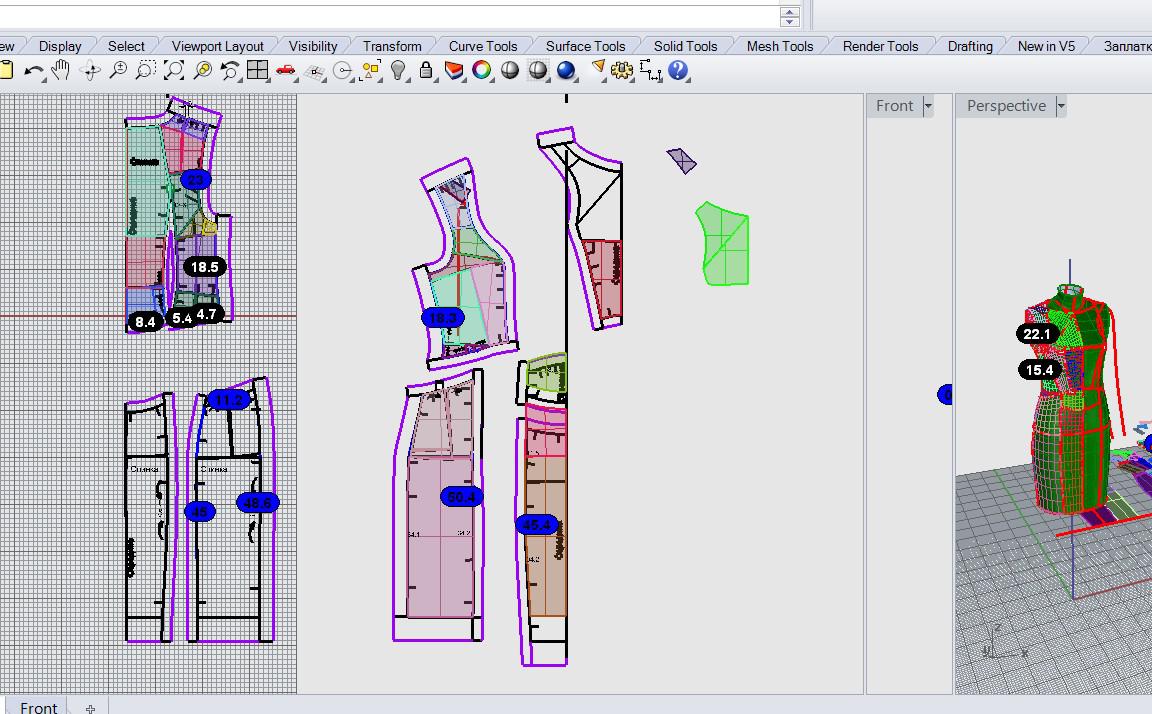
Task: Toggle object visibility with the light bulb icon
Action: (398, 71)
